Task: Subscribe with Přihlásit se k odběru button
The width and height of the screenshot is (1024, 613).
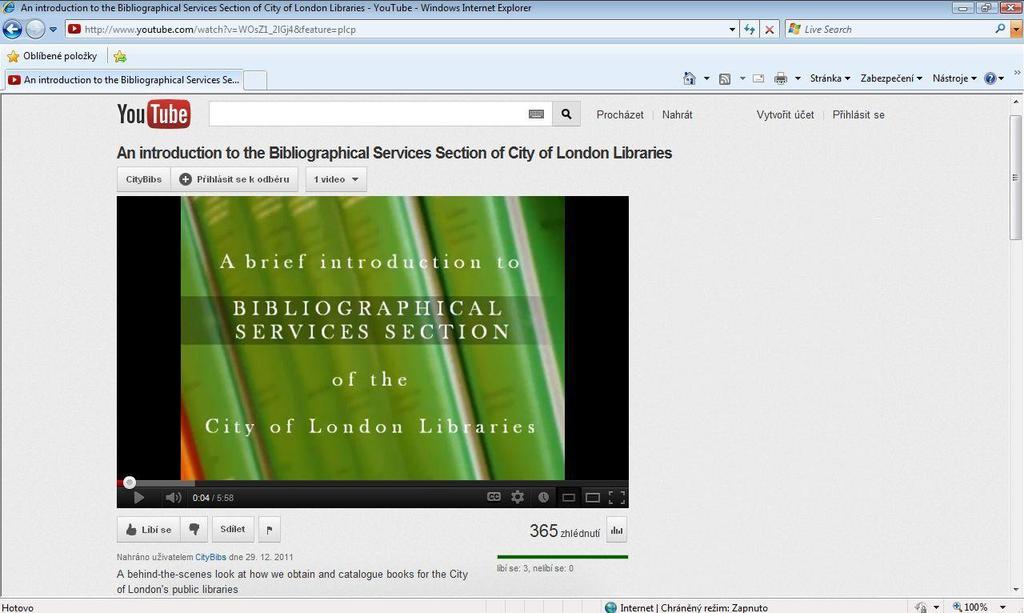Action: (234, 180)
